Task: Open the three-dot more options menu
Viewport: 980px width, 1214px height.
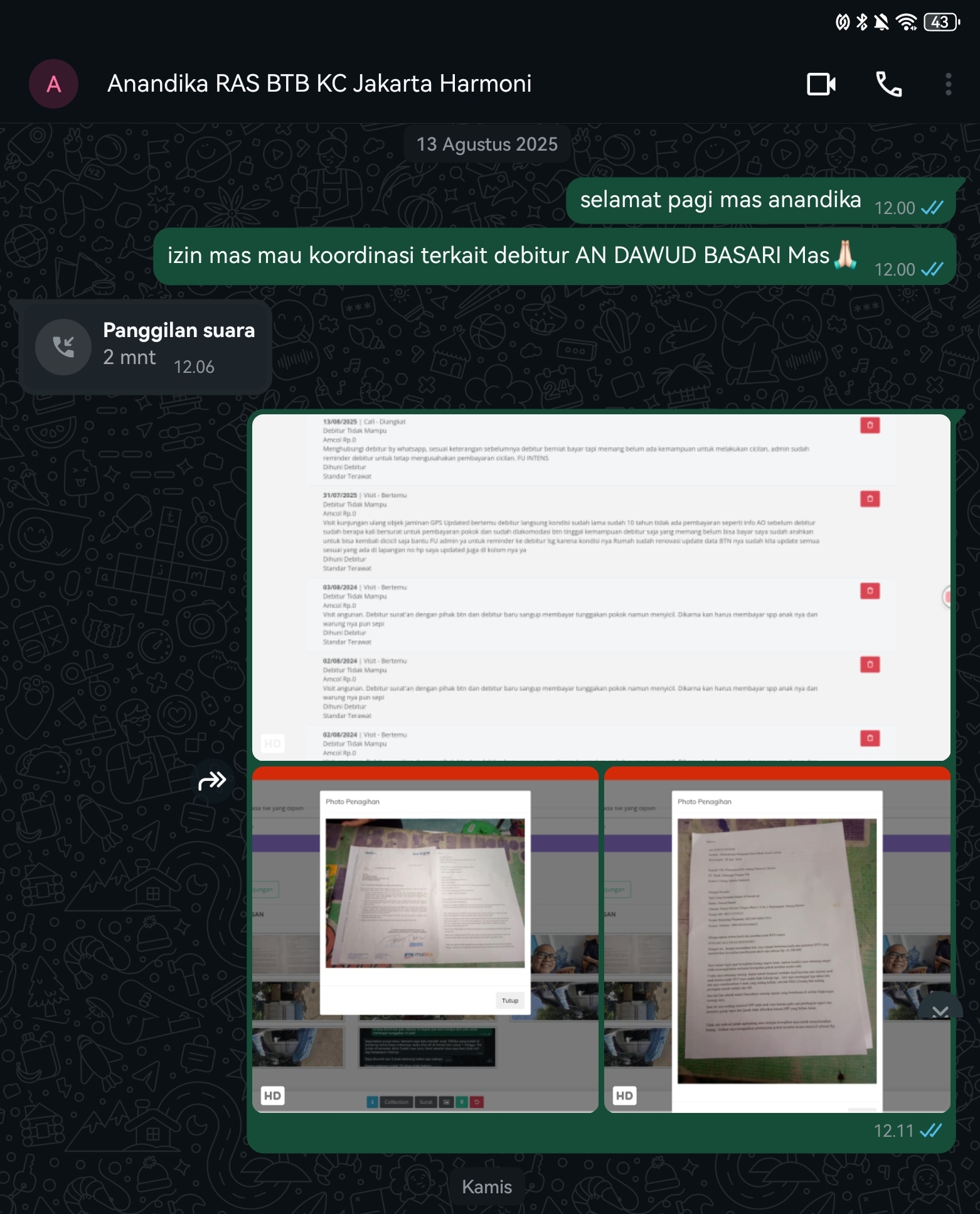Action: (948, 84)
